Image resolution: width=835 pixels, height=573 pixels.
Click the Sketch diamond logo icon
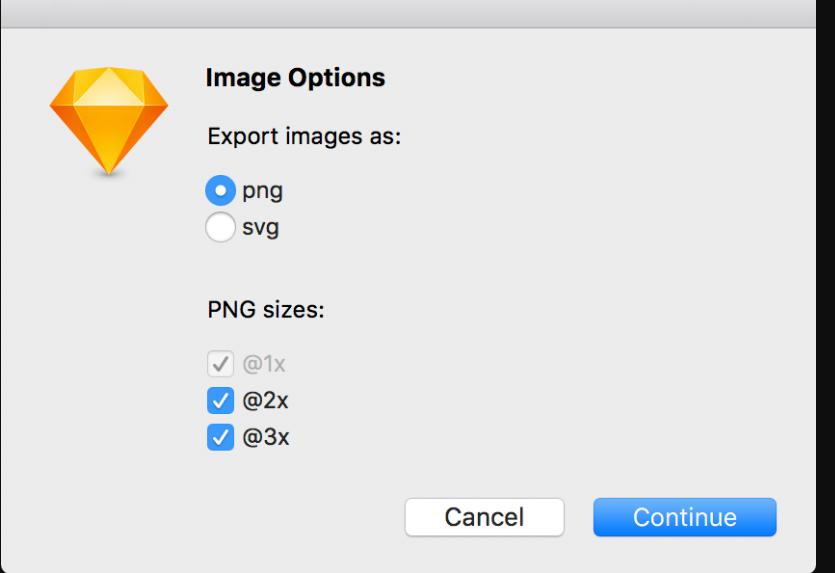point(109,121)
